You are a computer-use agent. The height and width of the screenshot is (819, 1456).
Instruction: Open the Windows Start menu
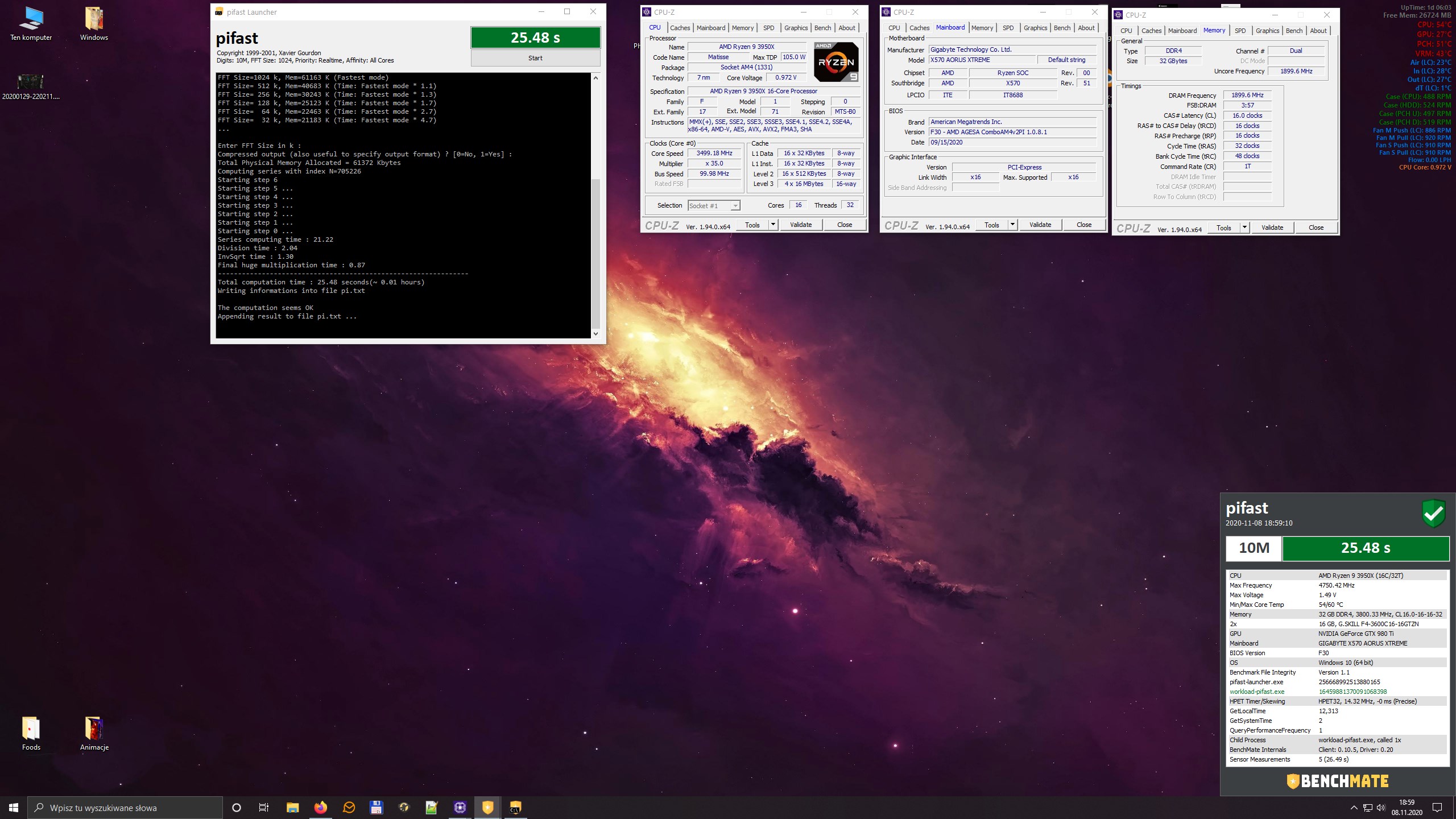tap(14, 808)
